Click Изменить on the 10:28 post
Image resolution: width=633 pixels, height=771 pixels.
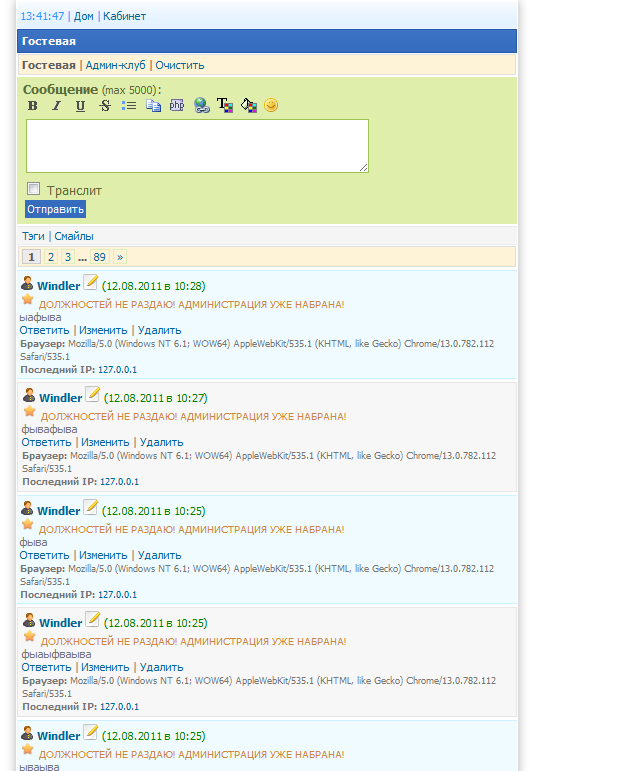(x=103, y=330)
